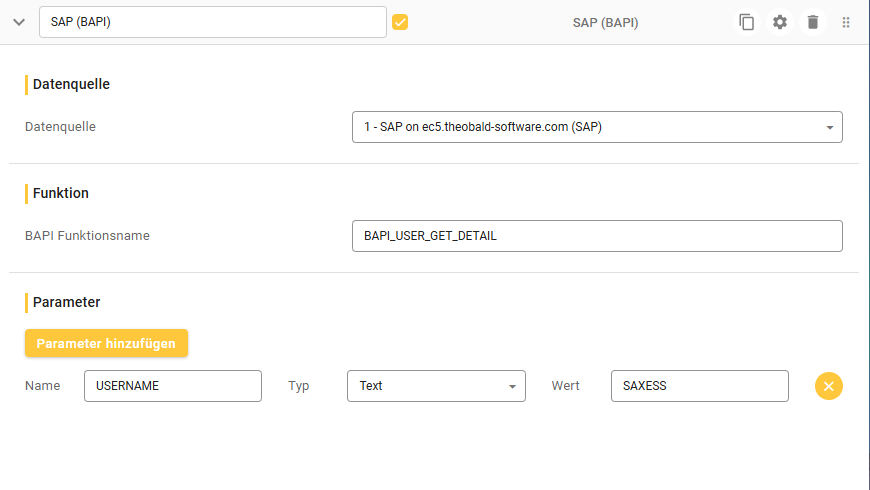Click the drag handle dots icon
This screenshot has width=870, height=490.
coord(846,22)
